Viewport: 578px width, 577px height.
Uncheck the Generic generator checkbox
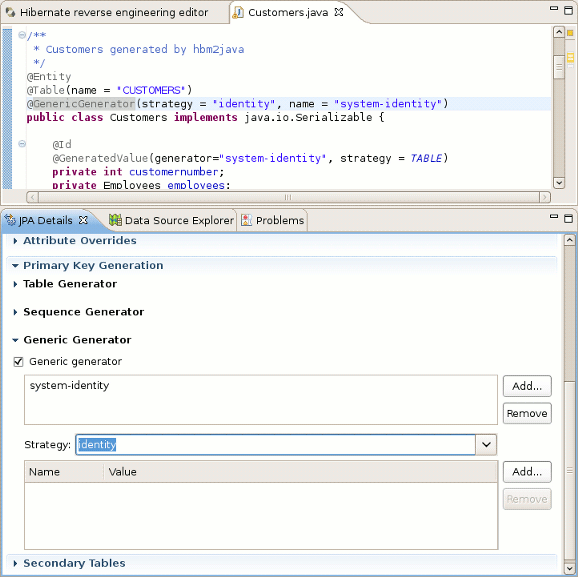(18, 362)
